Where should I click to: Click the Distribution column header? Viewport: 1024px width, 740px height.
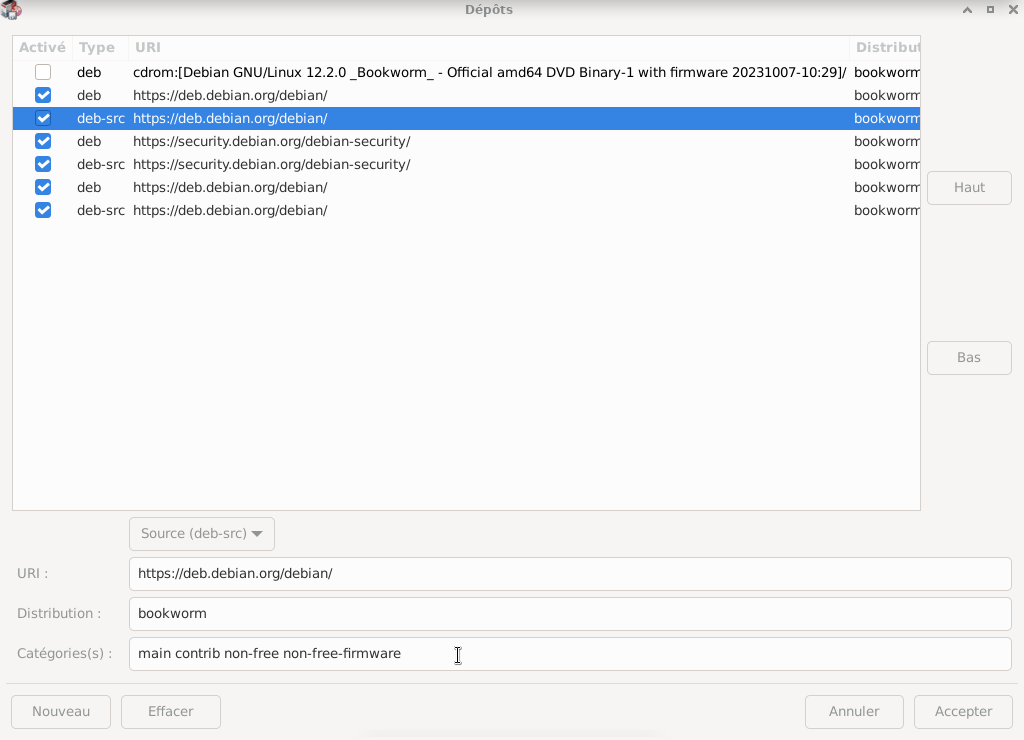886,48
